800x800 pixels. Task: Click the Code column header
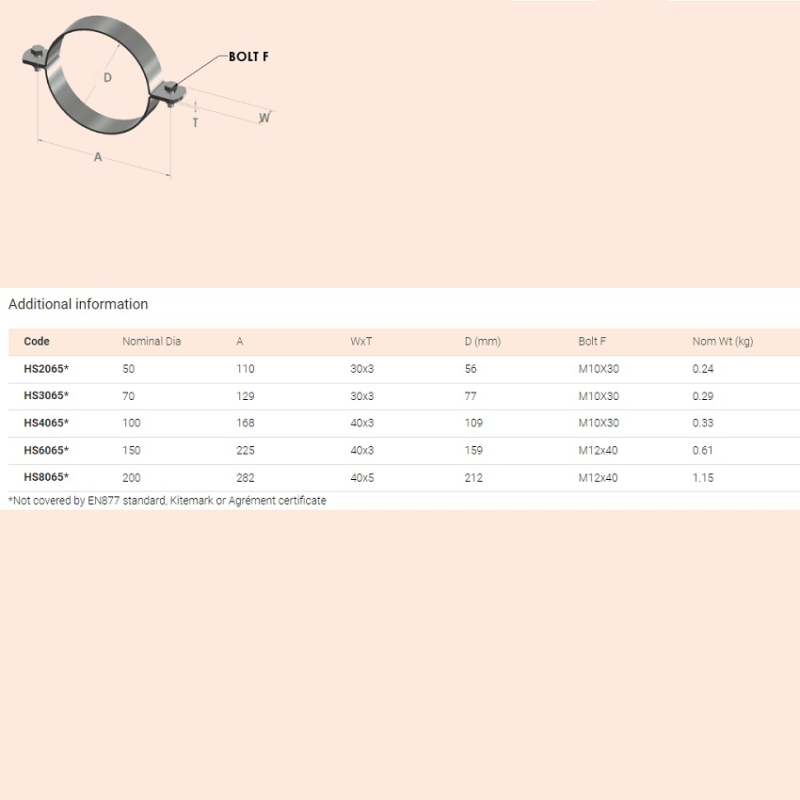37,342
